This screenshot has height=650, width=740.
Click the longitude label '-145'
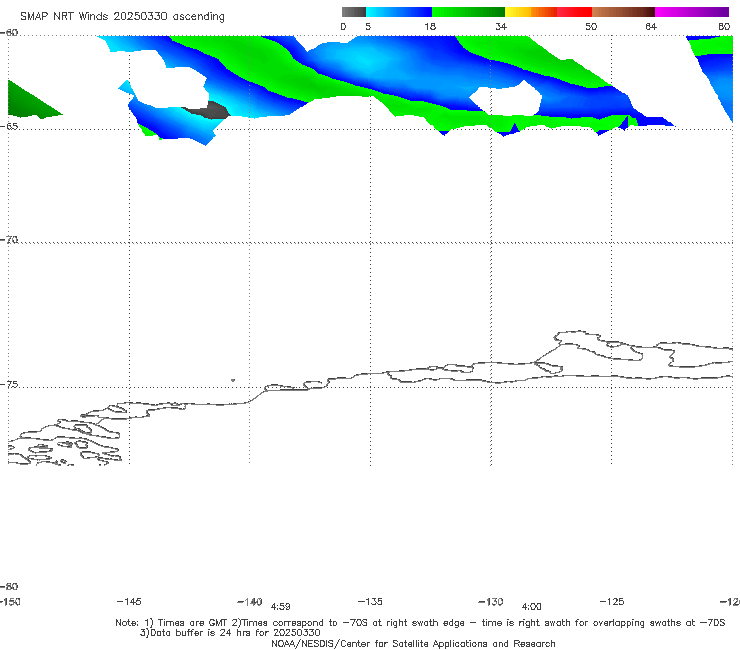point(129,602)
